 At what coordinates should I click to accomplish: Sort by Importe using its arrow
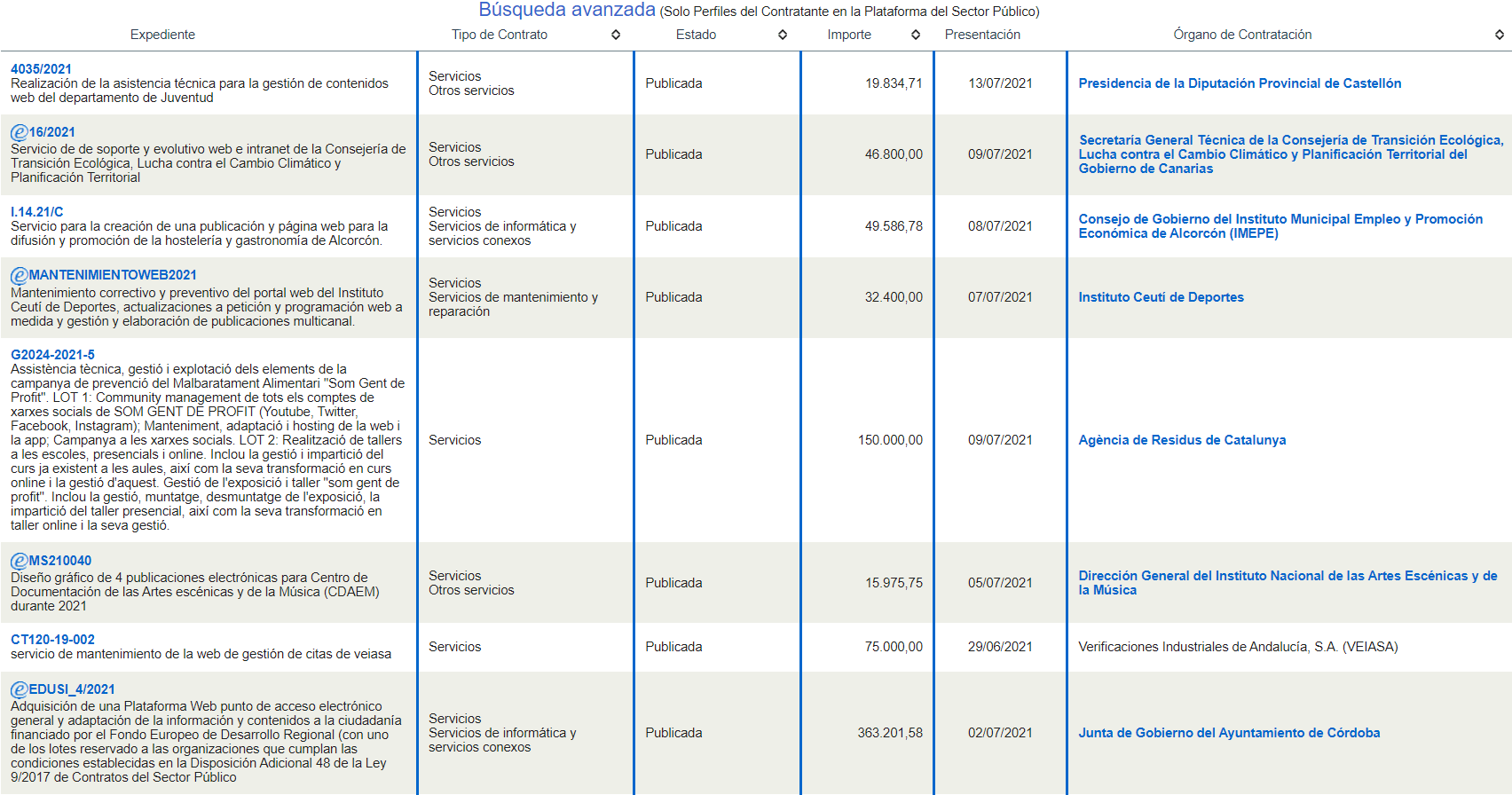916,35
